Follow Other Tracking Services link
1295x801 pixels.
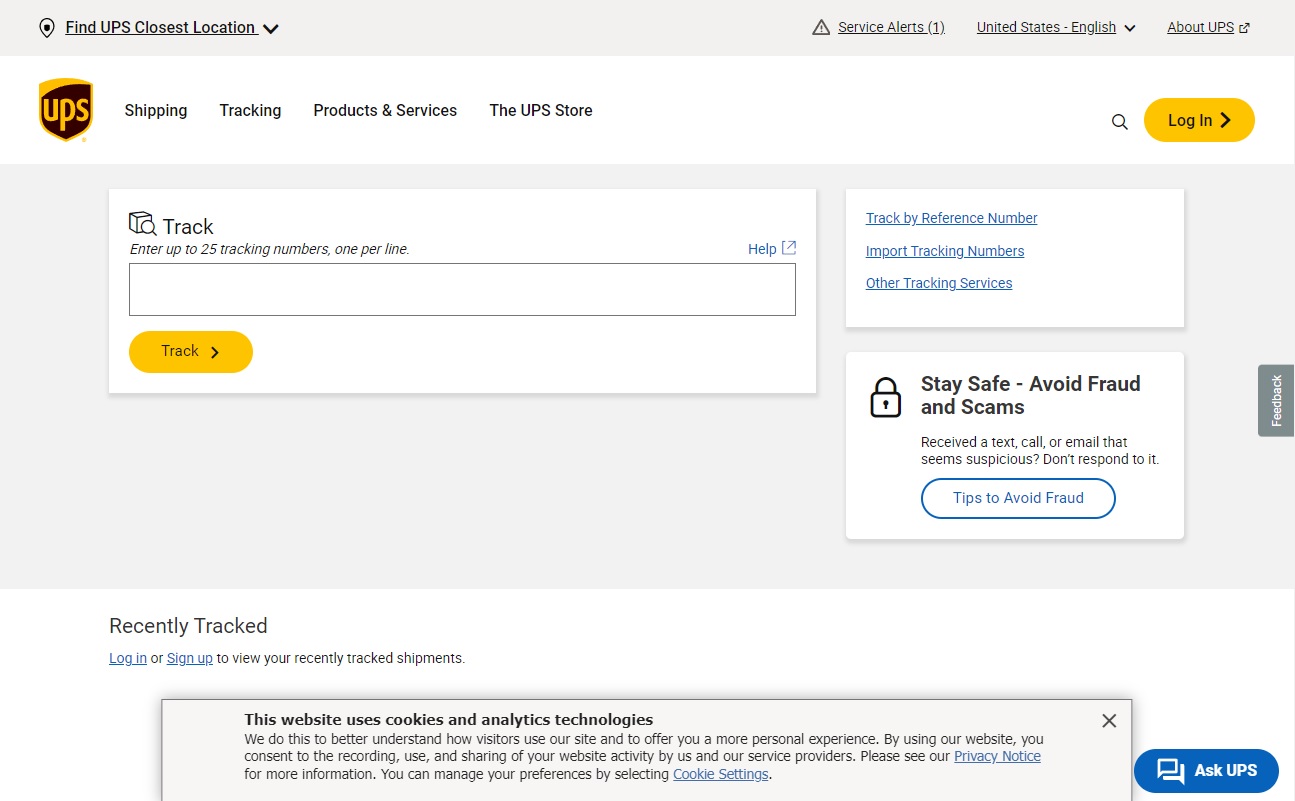(x=939, y=283)
